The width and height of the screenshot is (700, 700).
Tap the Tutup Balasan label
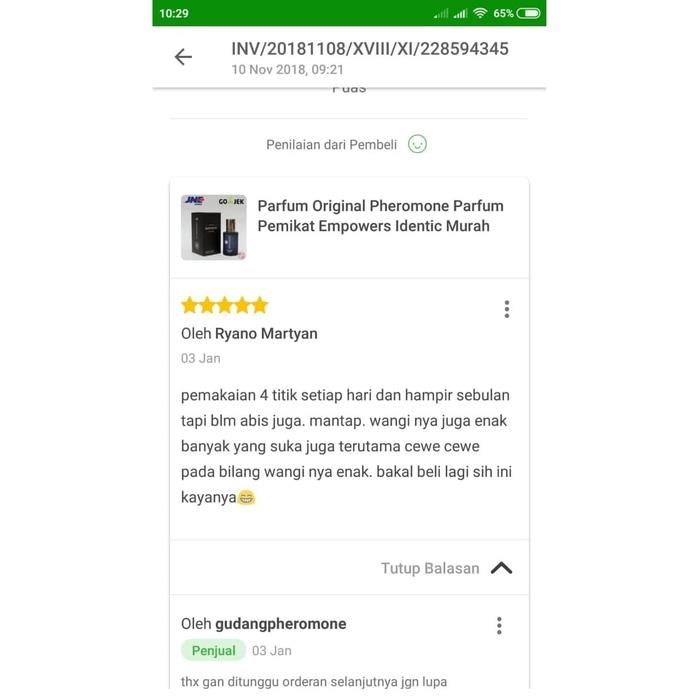point(430,568)
